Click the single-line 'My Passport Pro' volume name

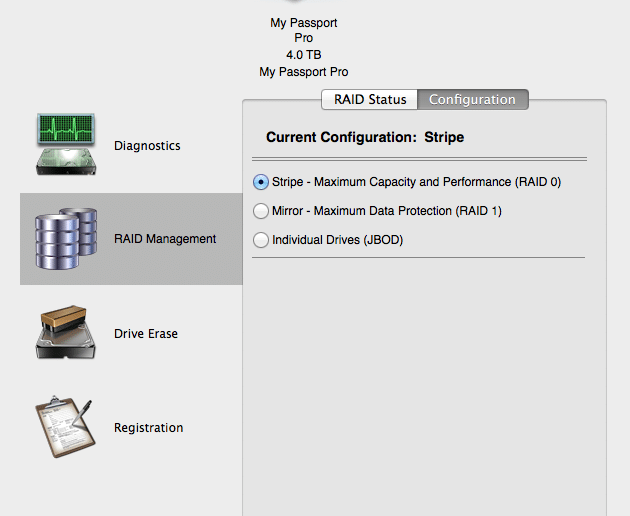pos(304,72)
